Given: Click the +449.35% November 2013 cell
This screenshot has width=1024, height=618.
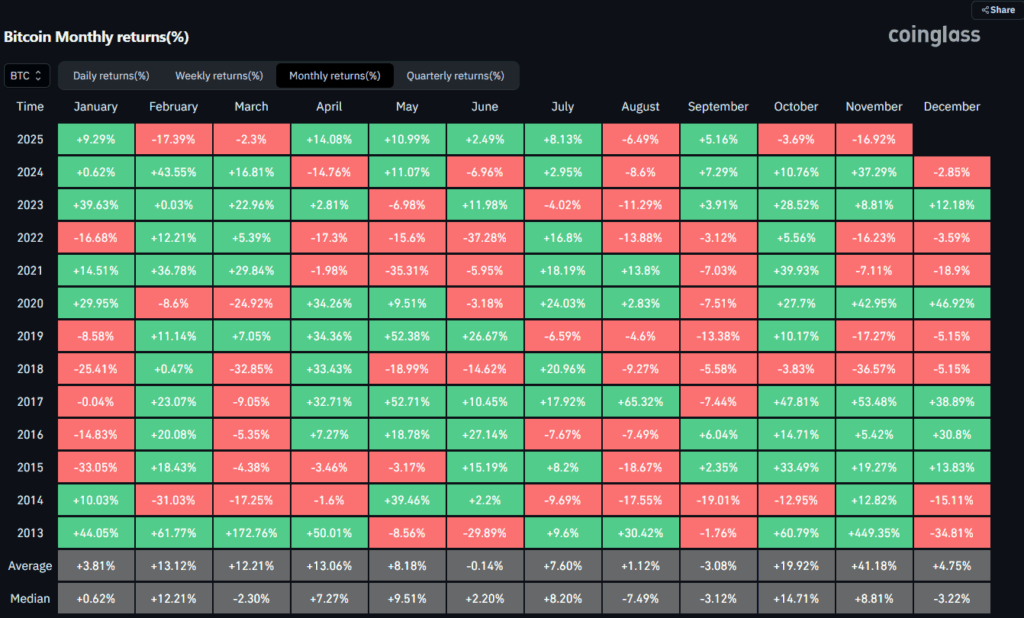Looking at the screenshot, I should [x=874, y=534].
